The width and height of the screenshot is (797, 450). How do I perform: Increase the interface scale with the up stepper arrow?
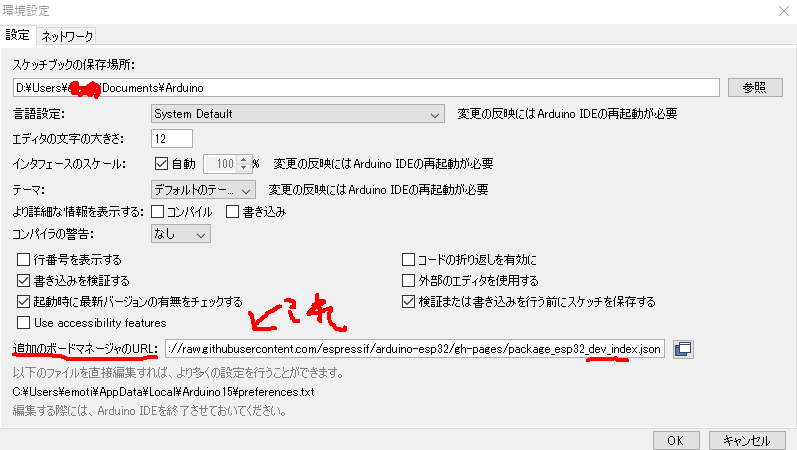tap(243, 159)
